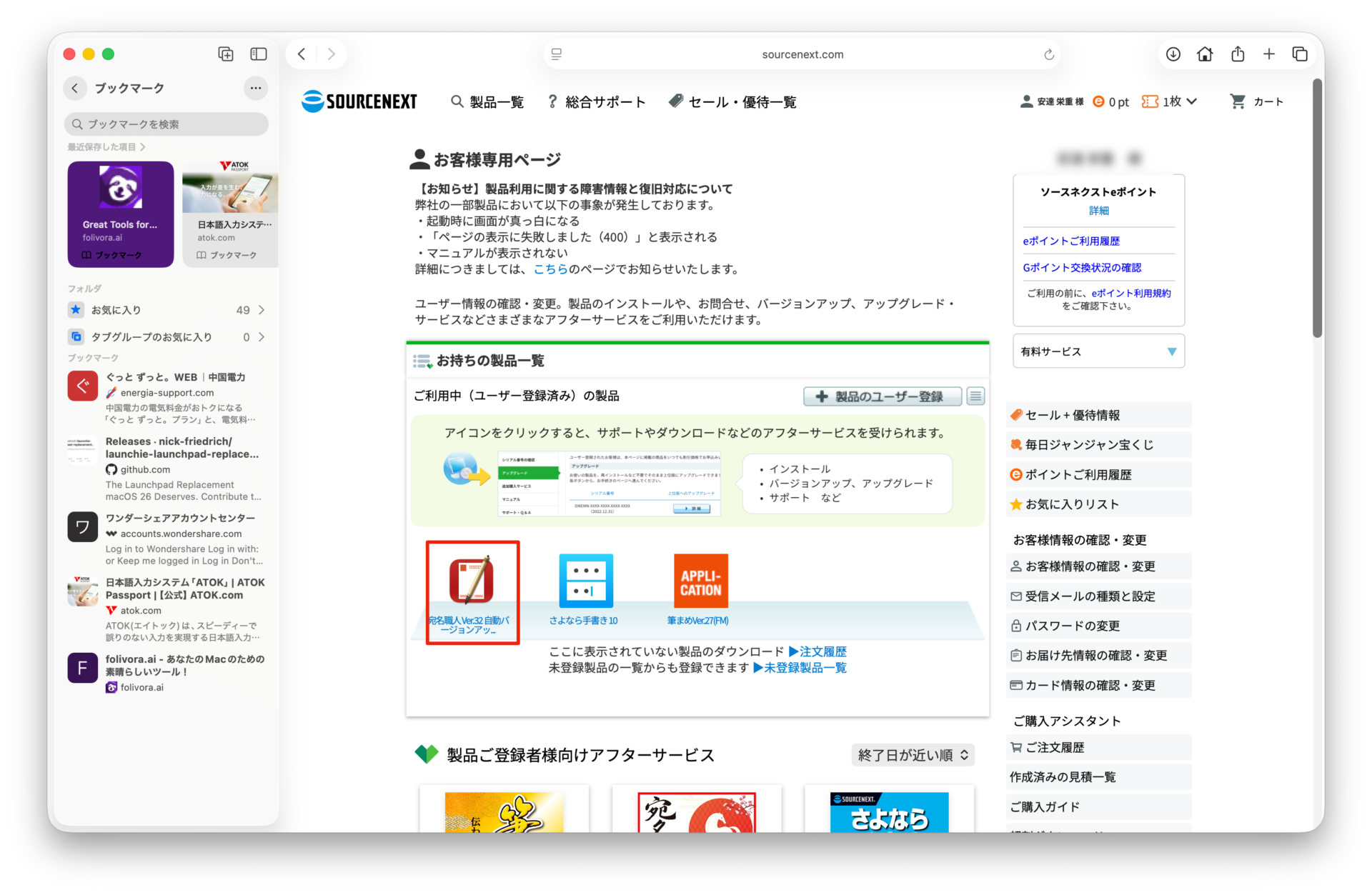Viewport: 1372px width, 895px height.
Task: Click the 宛名職人Ver.32 product icon
Action: pos(471,580)
